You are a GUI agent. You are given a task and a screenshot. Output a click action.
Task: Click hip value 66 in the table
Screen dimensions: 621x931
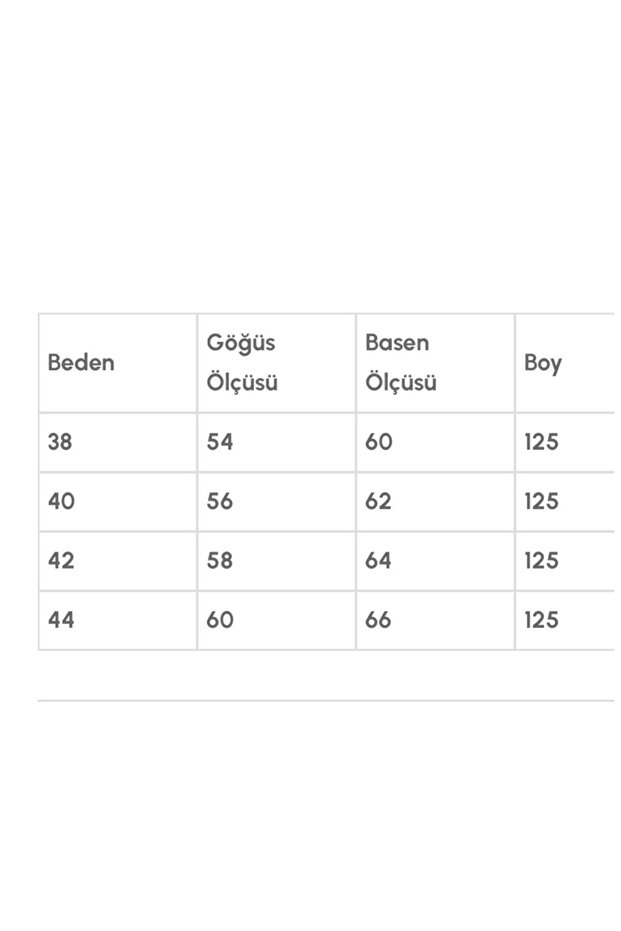(379, 619)
